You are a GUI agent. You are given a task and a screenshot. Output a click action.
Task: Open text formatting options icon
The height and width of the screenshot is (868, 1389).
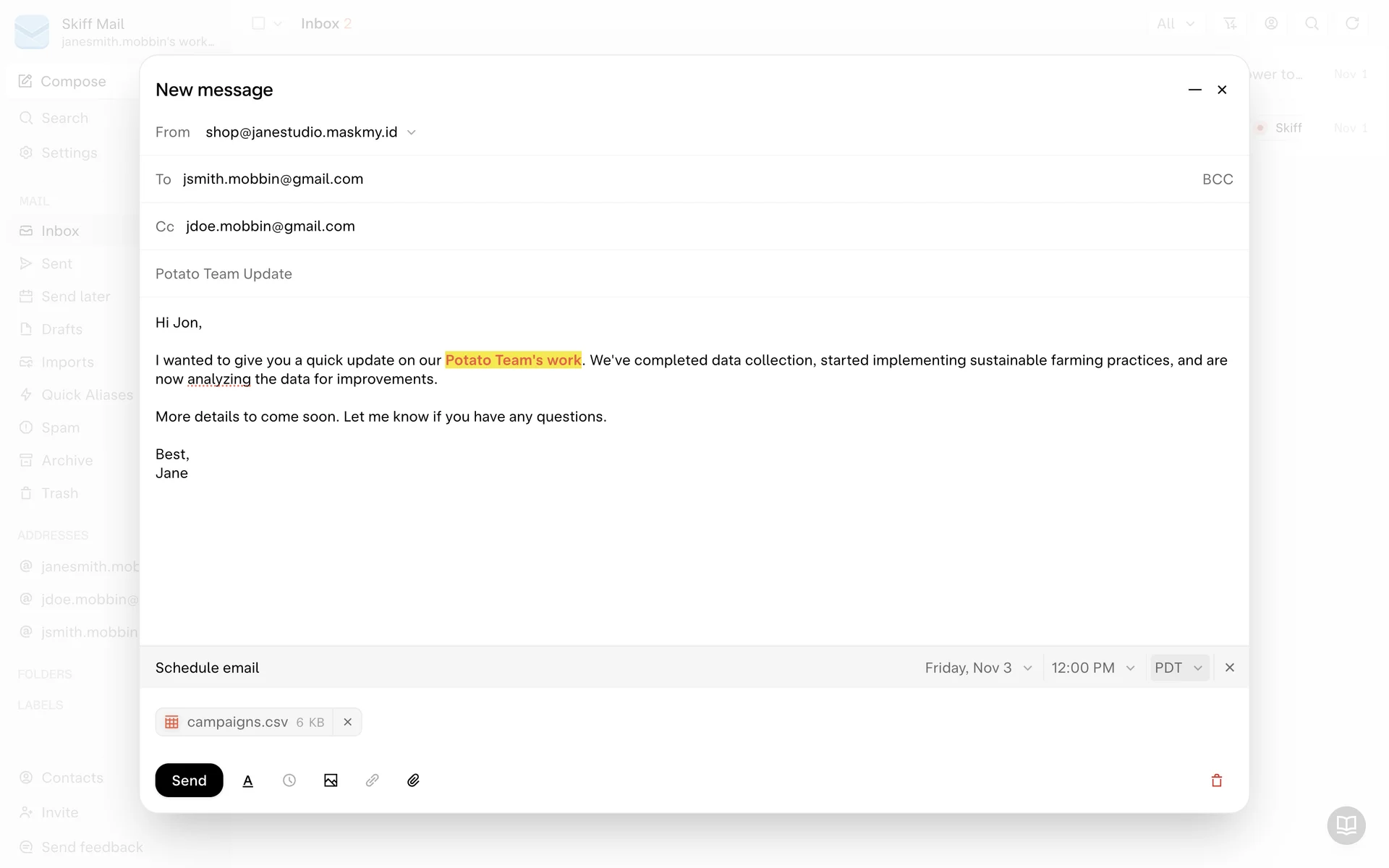pos(247,780)
